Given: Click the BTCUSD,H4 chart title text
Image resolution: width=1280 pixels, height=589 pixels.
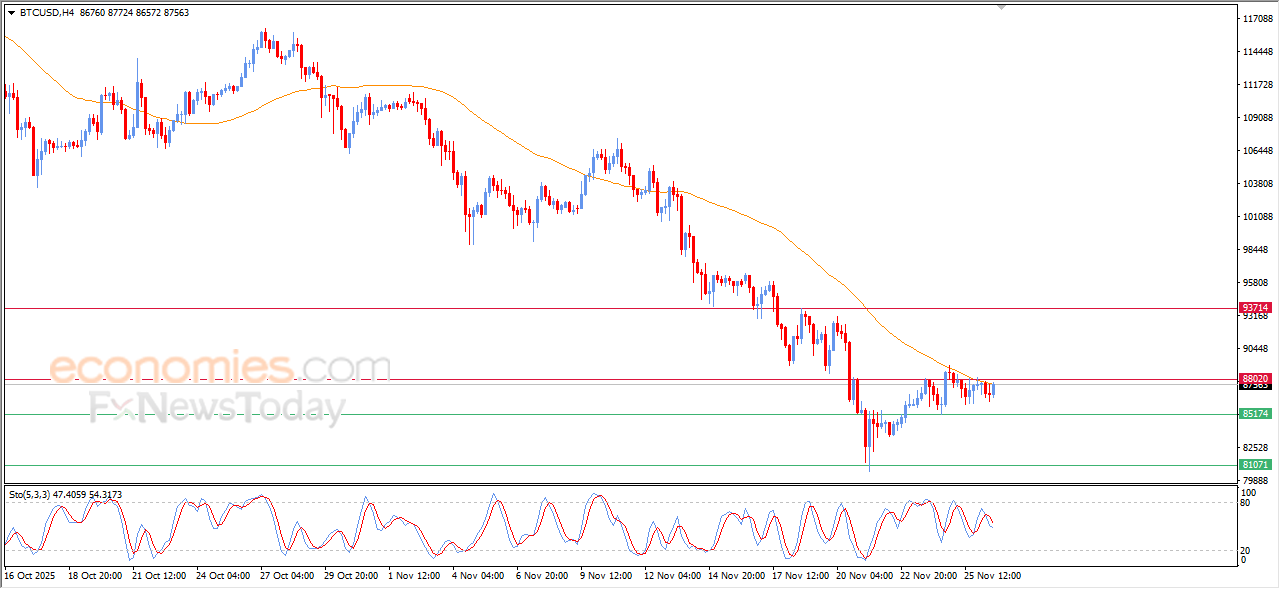Looking at the screenshot, I should (46, 13).
